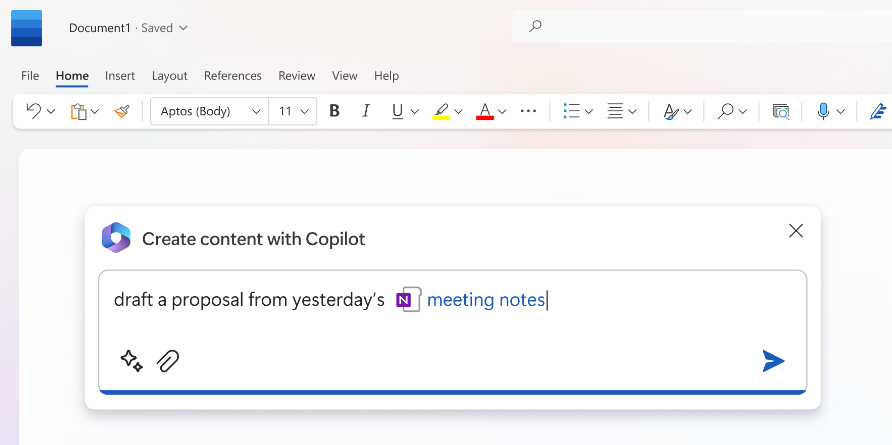The image size is (892, 445).
Task: Toggle Bold formatting
Action: pos(334,111)
